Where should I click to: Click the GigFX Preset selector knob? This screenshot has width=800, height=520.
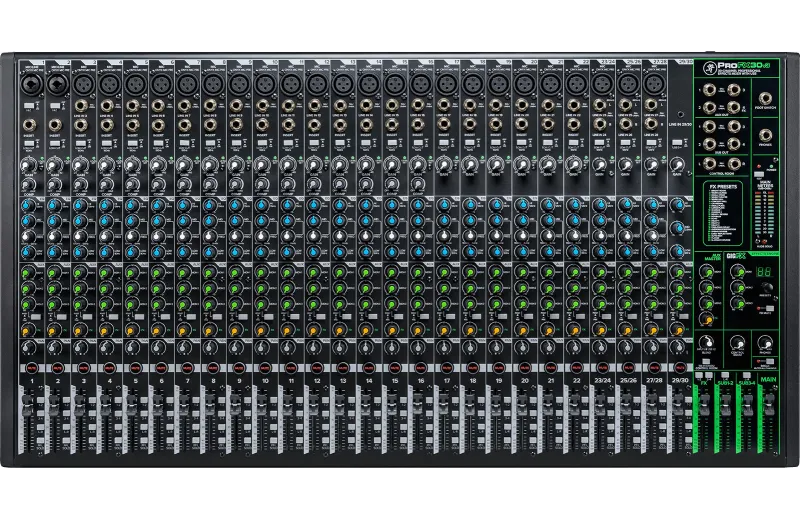click(x=767, y=287)
